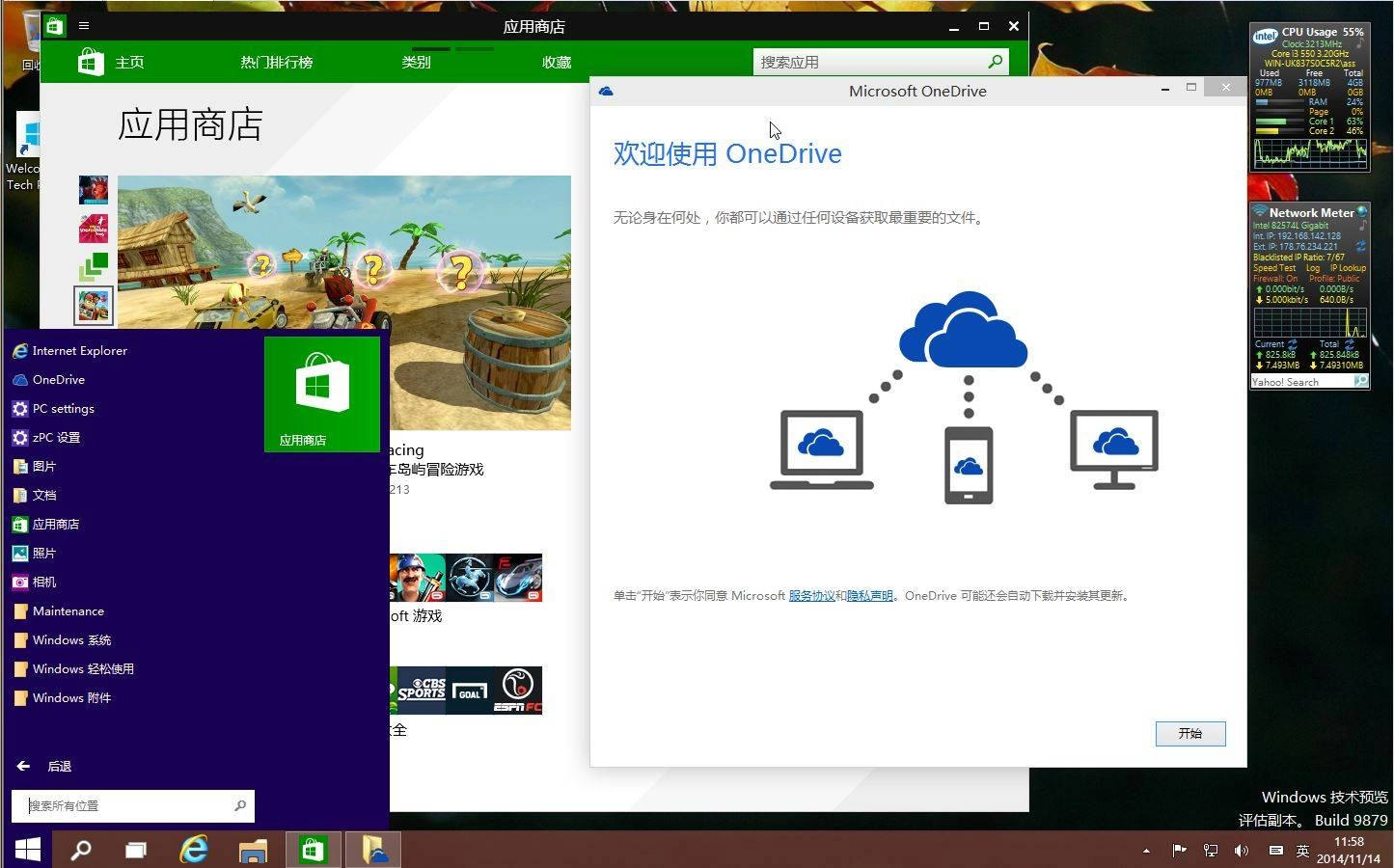1394x868 pixels.
Task: Click IP Lookup on Network Meter
Action: pyautogui.click(x=1348, y=268)
